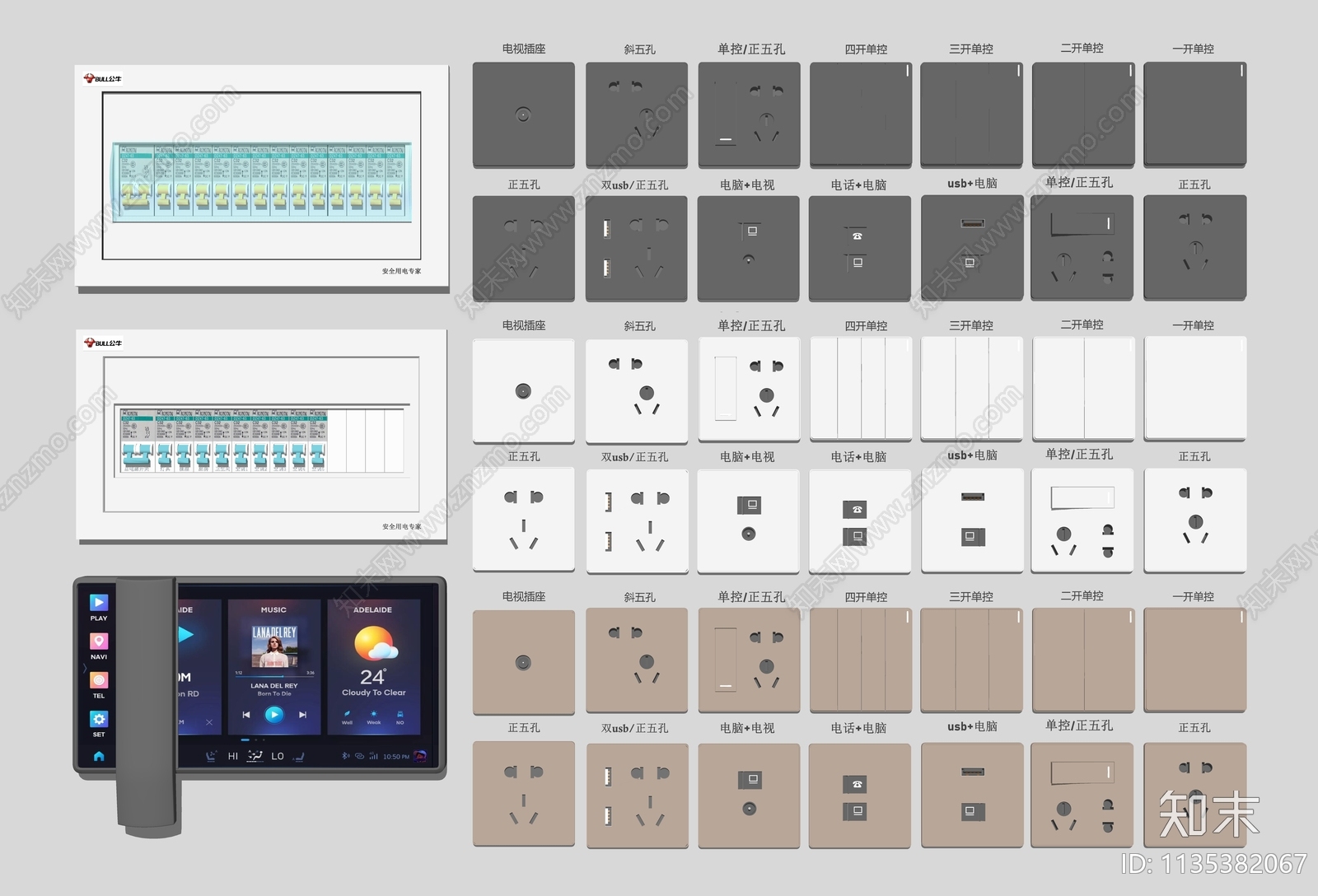Click the 10:50 PM clock

[396, 756]
